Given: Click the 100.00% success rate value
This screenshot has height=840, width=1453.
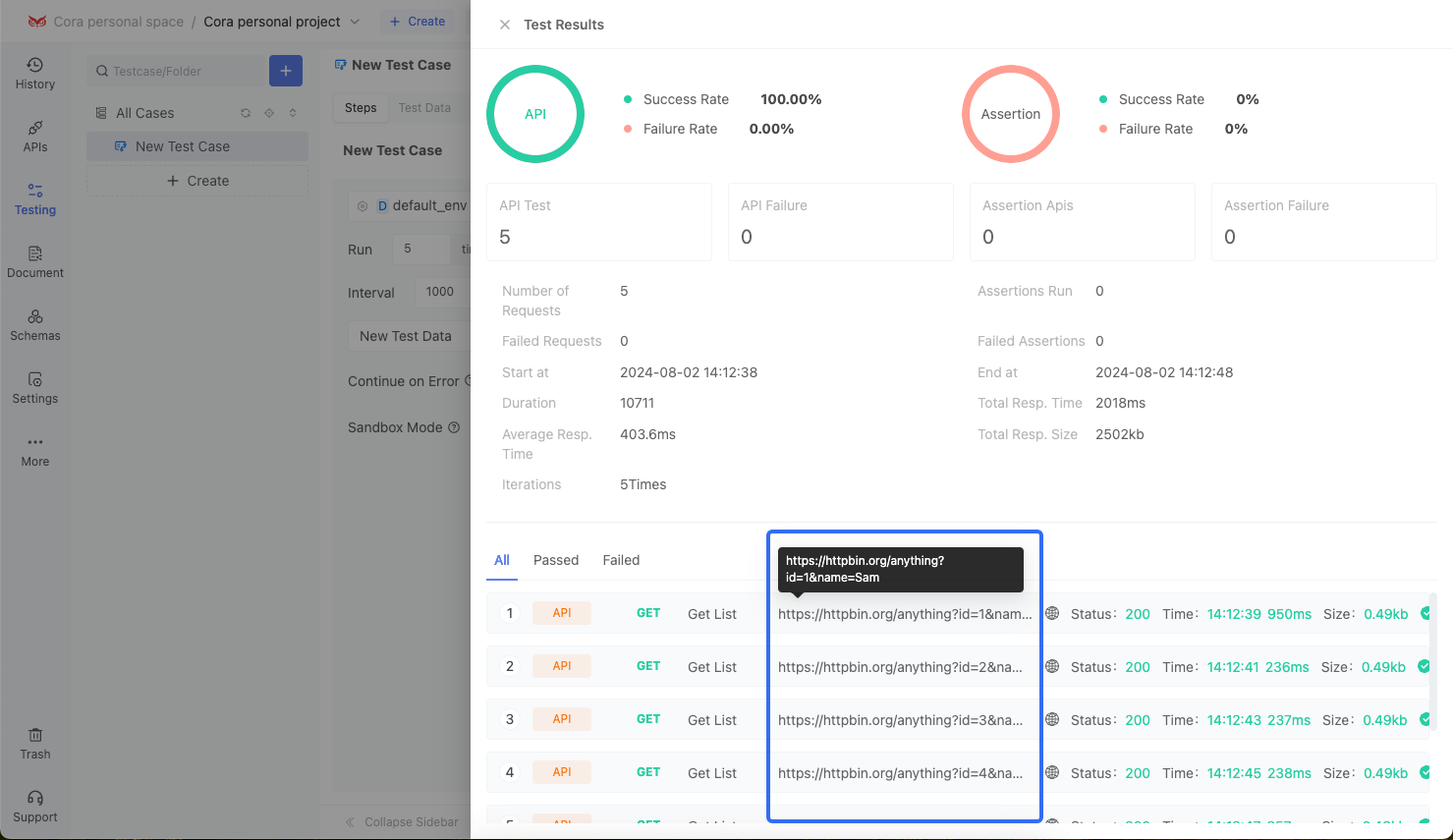Looking at the screenshot, I should (x=791, y=99).
